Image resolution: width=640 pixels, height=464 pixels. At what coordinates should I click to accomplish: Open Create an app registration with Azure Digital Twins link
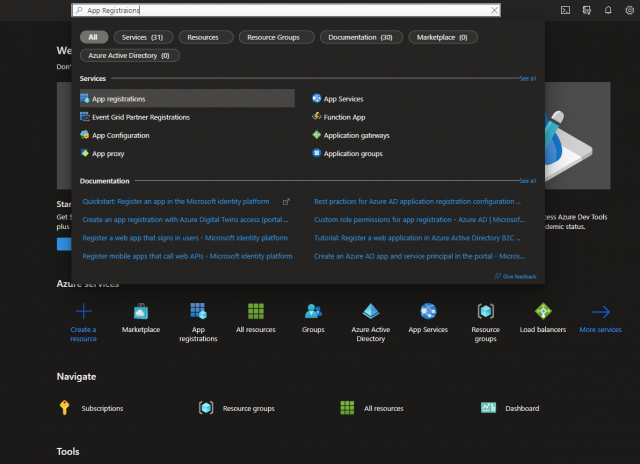[186, 220]
